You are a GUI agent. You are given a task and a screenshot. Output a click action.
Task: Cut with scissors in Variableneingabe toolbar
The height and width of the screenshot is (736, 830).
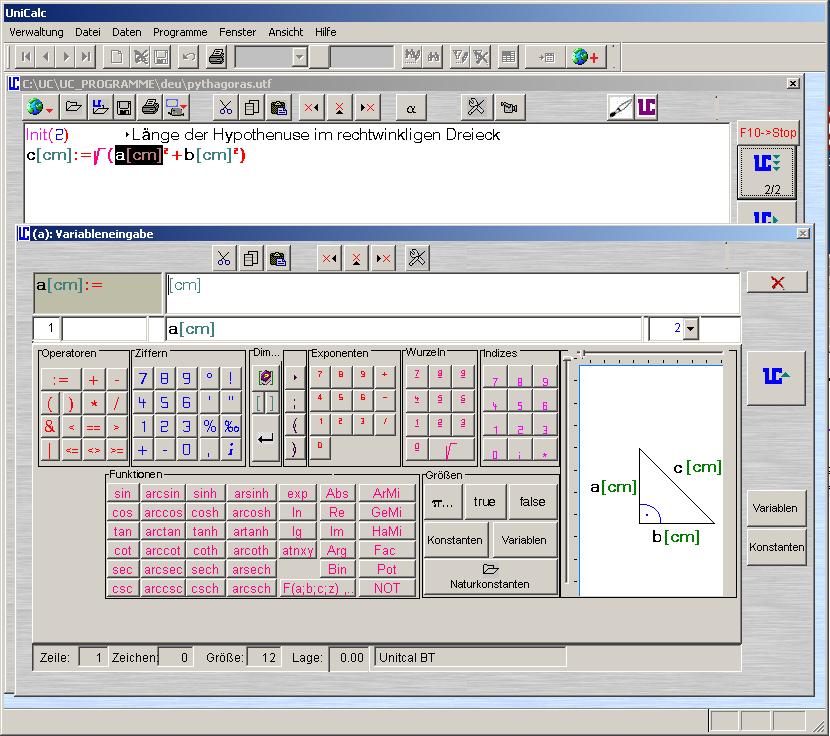tap(224, 258)
